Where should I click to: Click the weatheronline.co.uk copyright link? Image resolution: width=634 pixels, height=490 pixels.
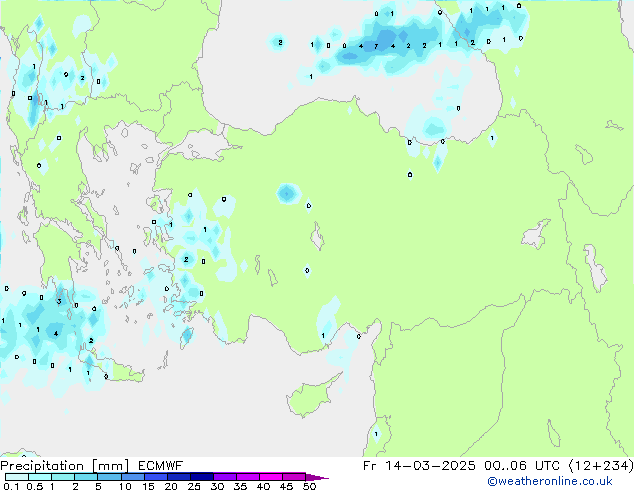550,481
